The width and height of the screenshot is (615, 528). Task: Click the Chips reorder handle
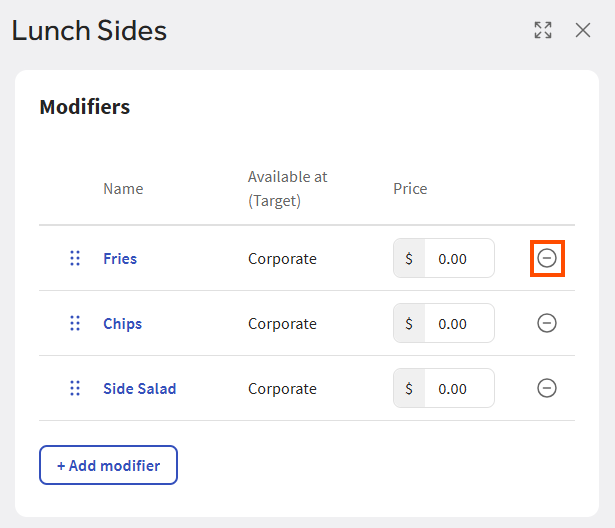click(x=75, y=323)
